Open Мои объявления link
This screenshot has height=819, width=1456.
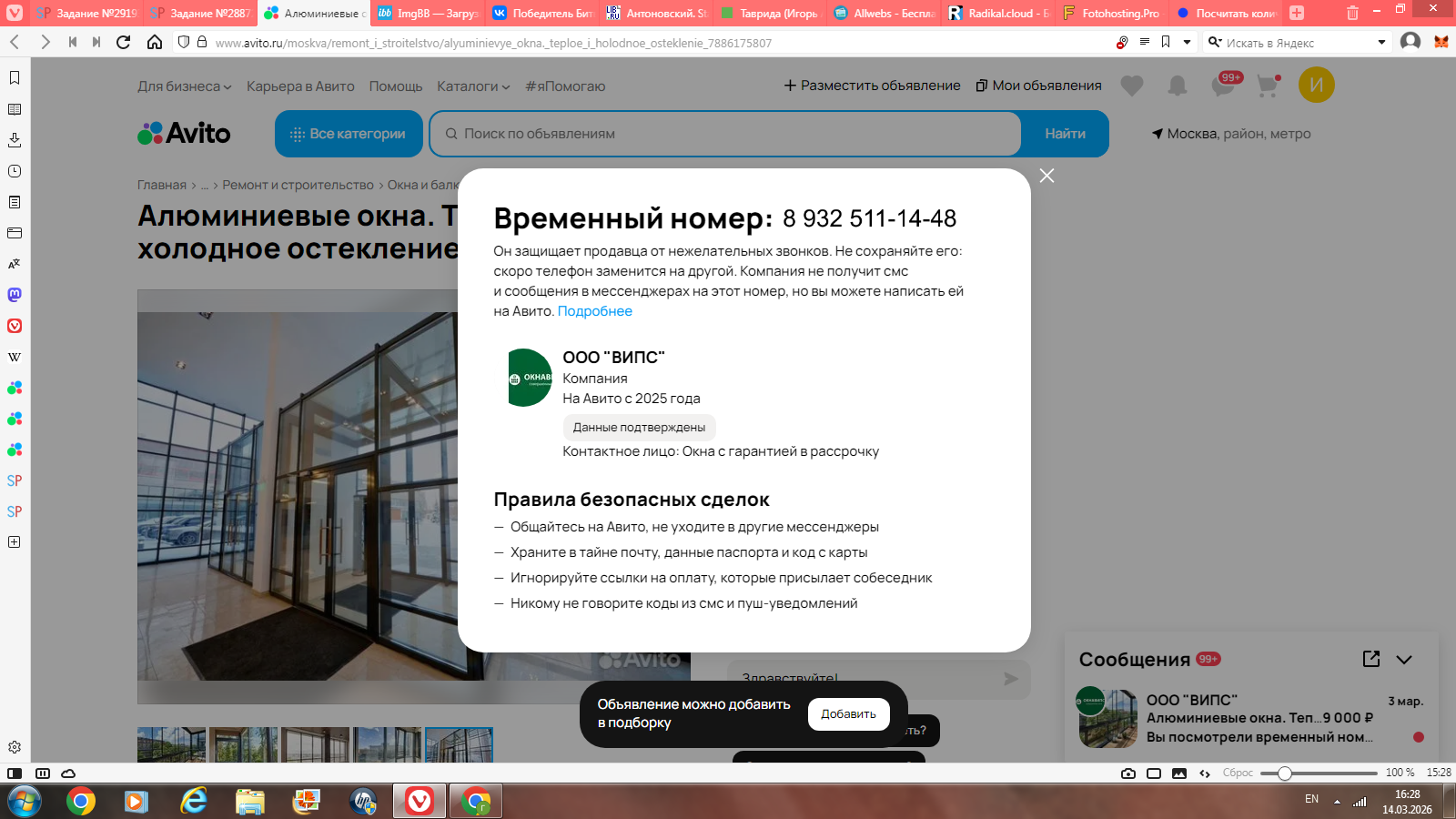[1038, 86]
